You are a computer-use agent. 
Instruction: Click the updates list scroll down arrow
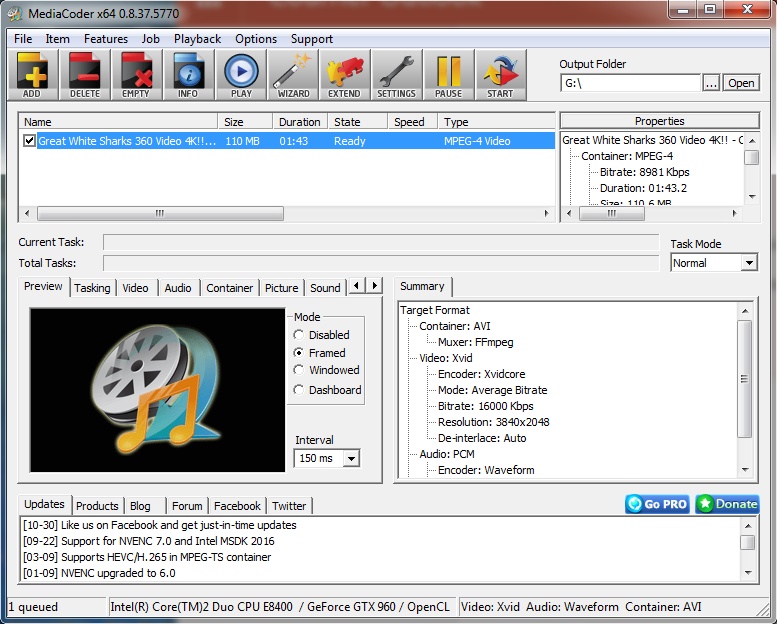(x=748, y=573)
